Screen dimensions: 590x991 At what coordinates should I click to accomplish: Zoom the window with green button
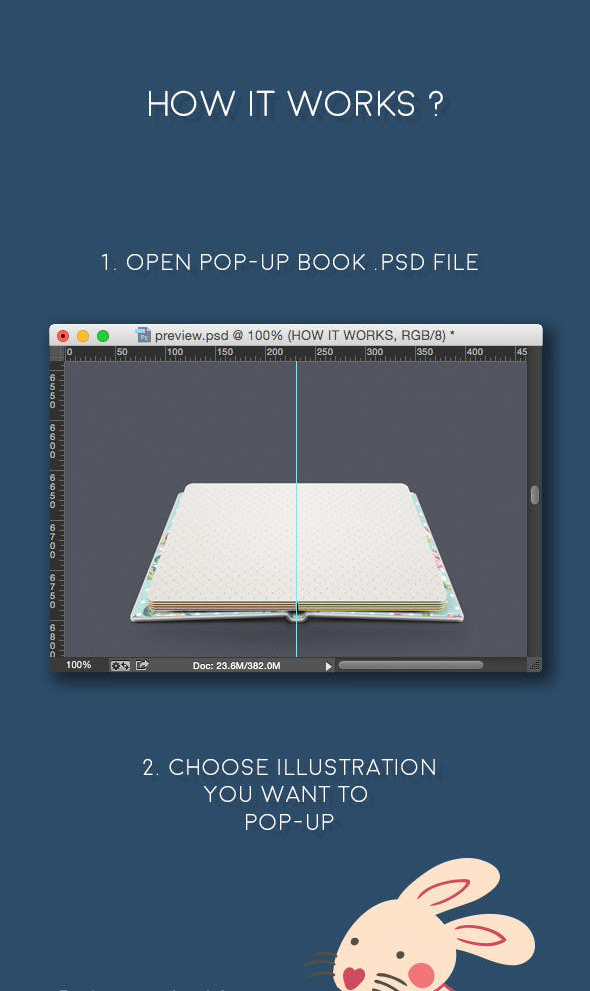[x=103, y=336]
